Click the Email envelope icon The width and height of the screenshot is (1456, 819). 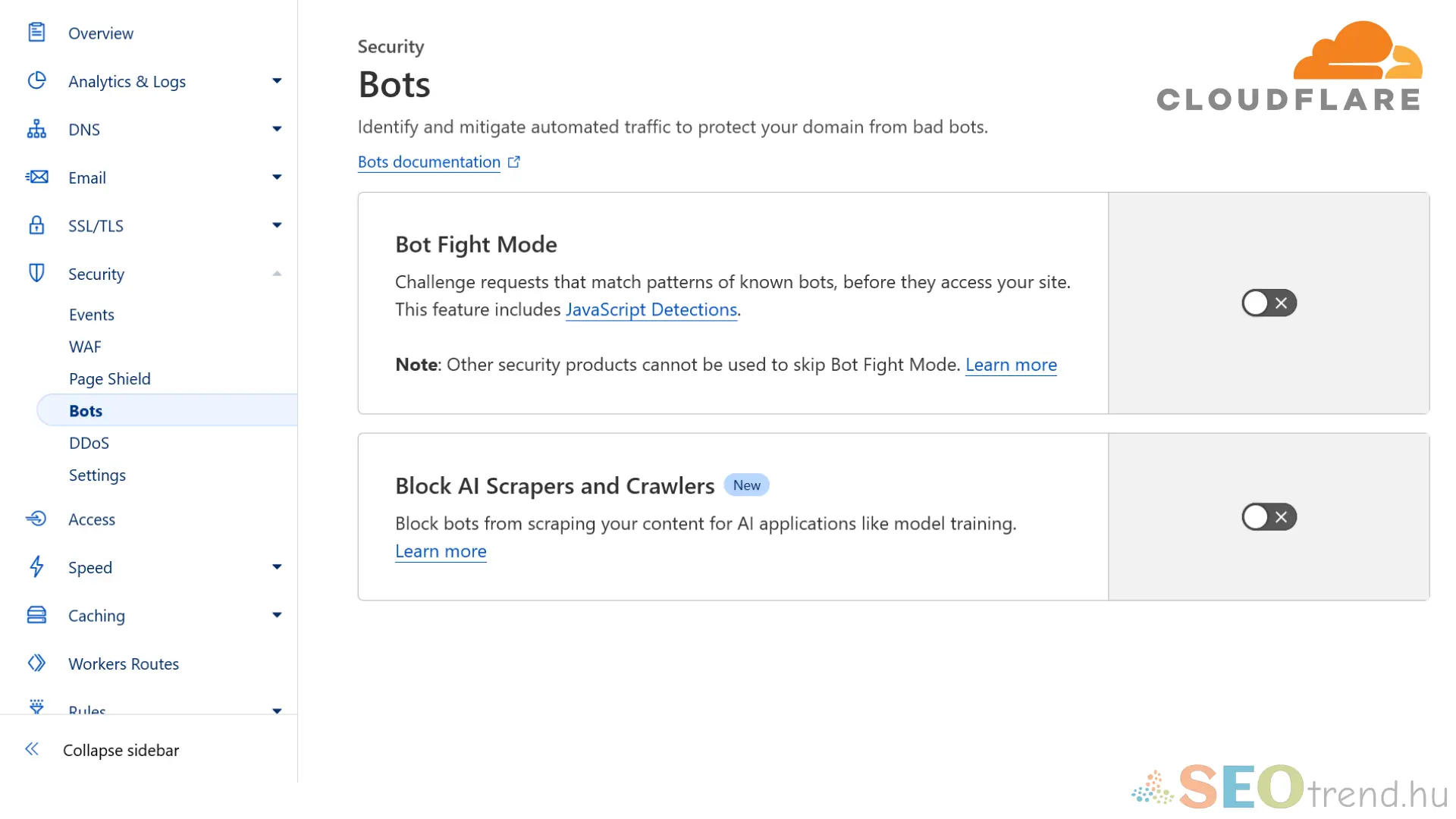point(36,177)
